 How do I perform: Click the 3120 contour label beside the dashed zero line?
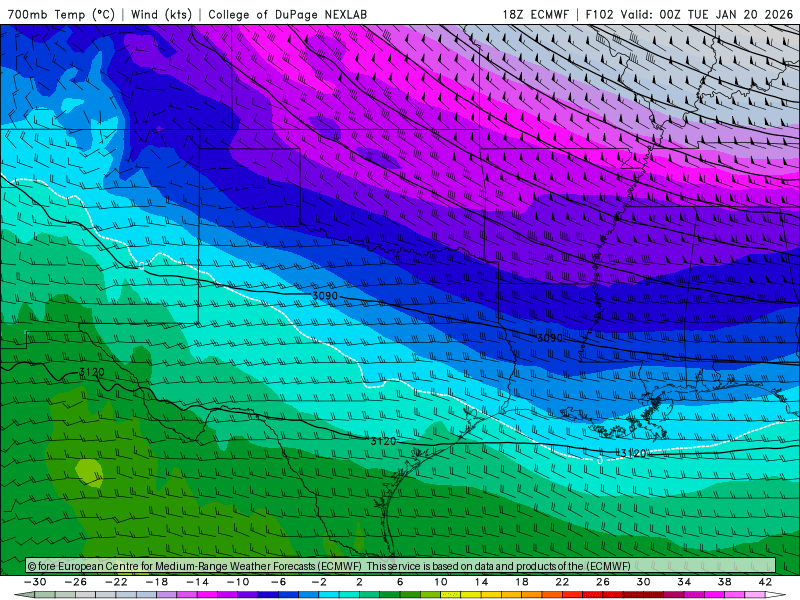click(633, 453)
